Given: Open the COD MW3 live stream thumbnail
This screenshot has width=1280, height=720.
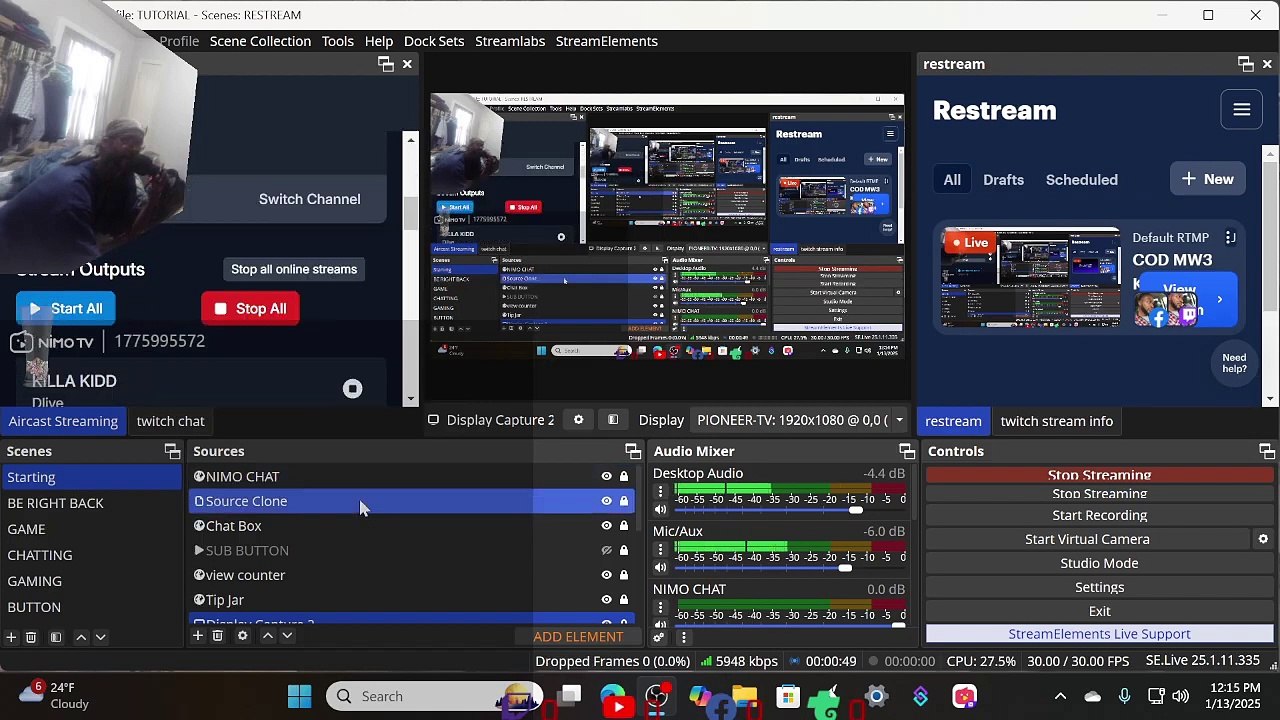Looking at the screenshot, I should tap(1031, 277).
